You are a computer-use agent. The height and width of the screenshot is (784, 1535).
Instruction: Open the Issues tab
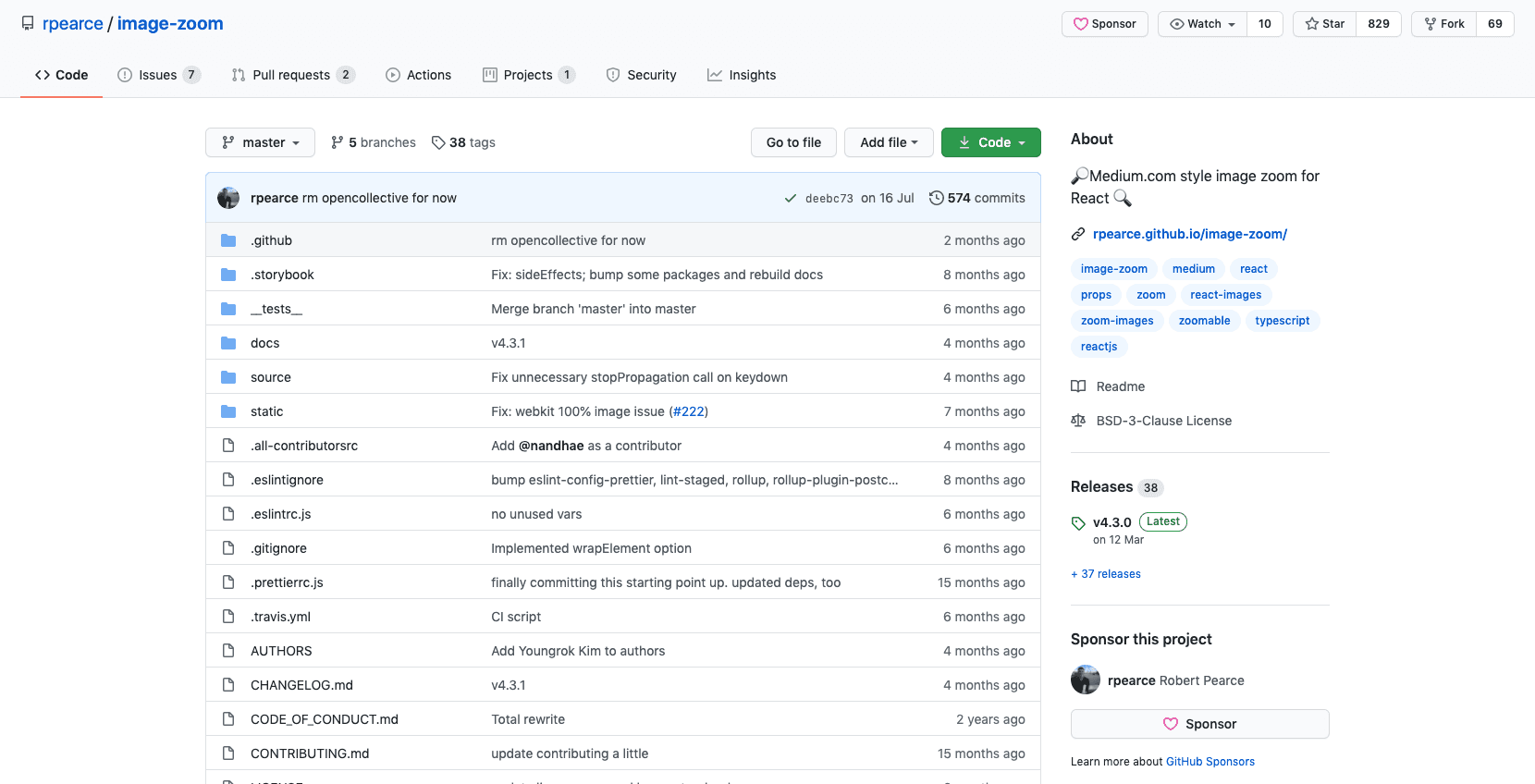tap(159, 75)
